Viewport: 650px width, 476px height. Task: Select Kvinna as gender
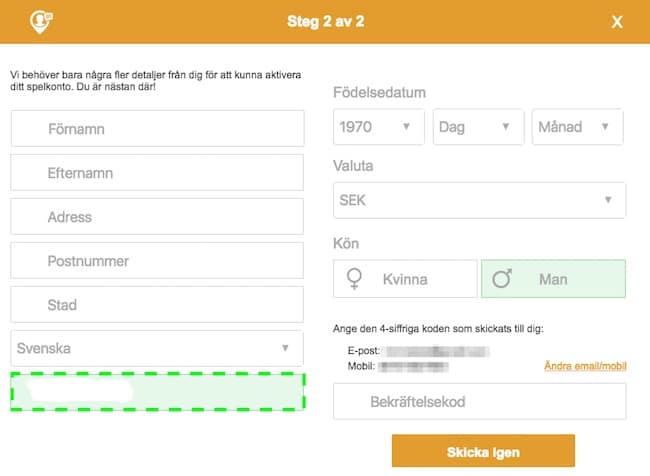(405, 279)
